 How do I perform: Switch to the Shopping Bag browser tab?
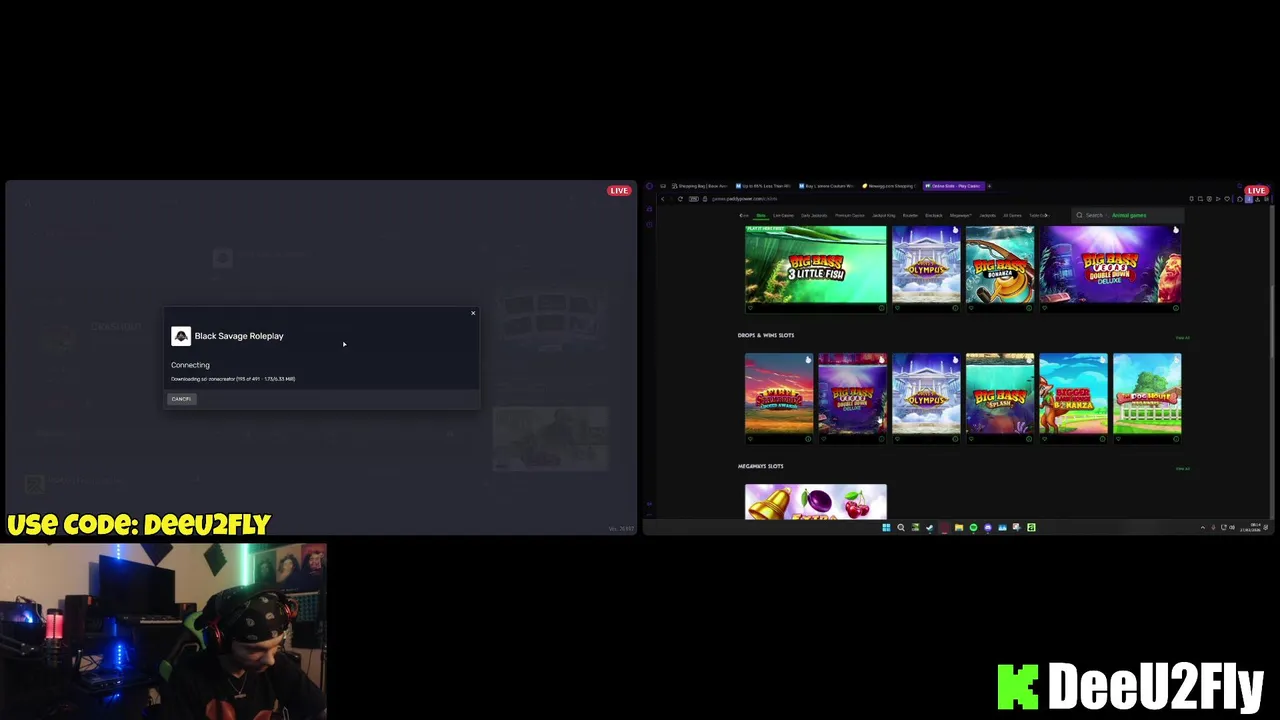701,186
